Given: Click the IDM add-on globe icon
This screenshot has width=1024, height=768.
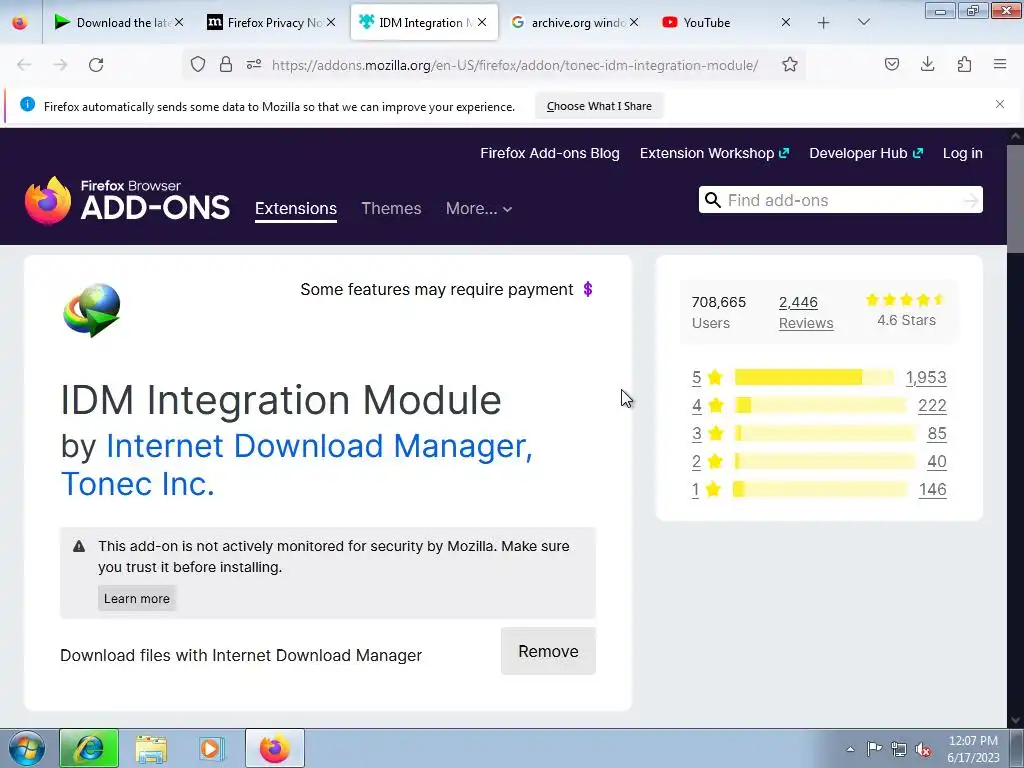Looking at the screenshot, I should (91, 310).
